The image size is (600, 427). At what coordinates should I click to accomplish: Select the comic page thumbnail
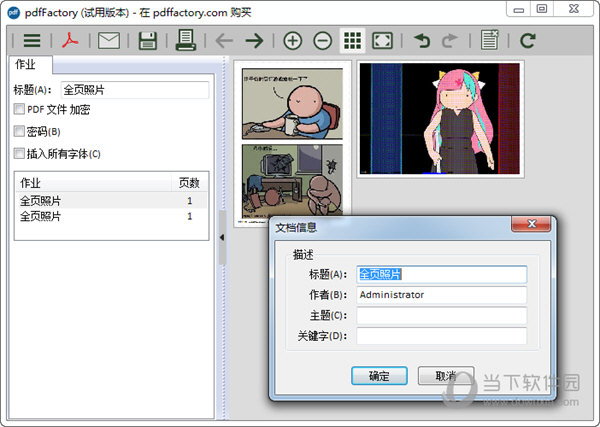[x=293, y=144]
